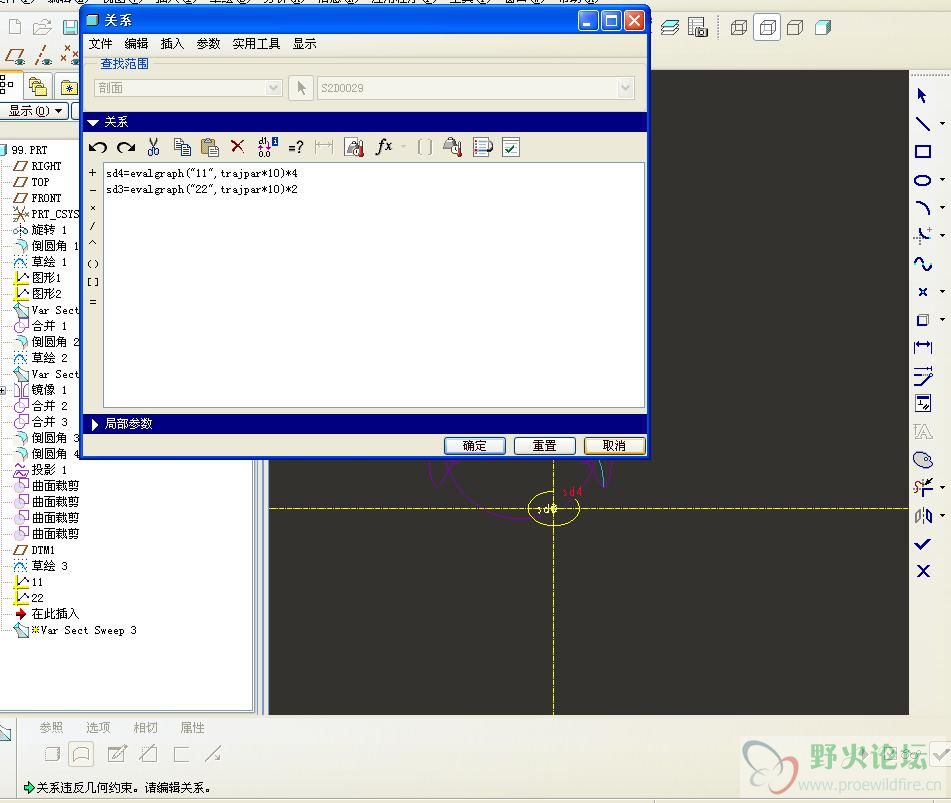Switch to no hidden display style
951x803 pixels.
click(795, 27)
